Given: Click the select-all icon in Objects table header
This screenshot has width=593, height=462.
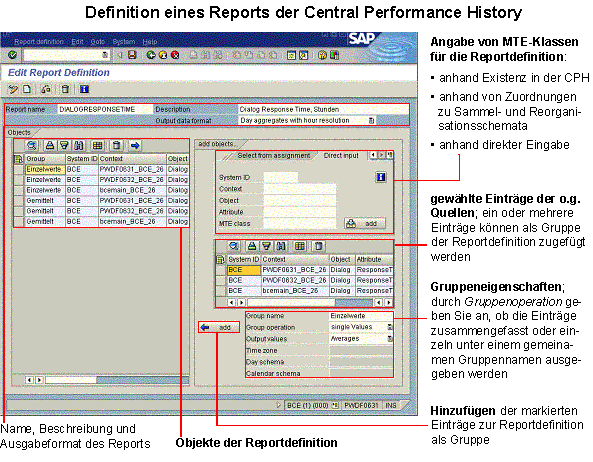Looking at the screenshot, I should coord(18,159).
